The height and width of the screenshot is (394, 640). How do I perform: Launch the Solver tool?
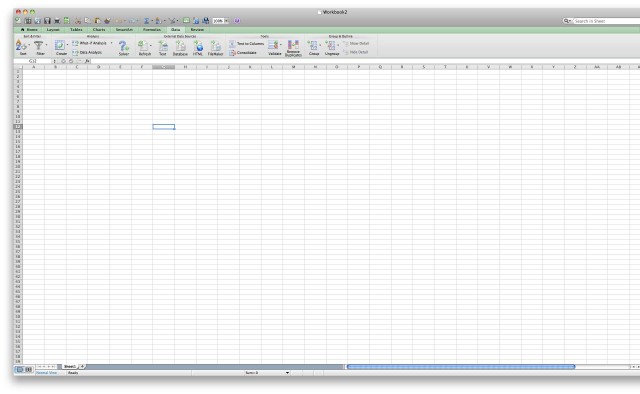(124, 47)
